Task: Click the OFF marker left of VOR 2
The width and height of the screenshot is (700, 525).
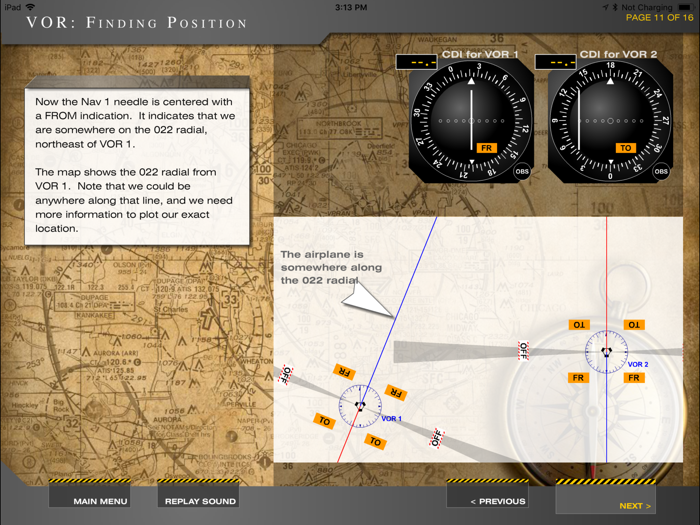Action: coord(523,350)
